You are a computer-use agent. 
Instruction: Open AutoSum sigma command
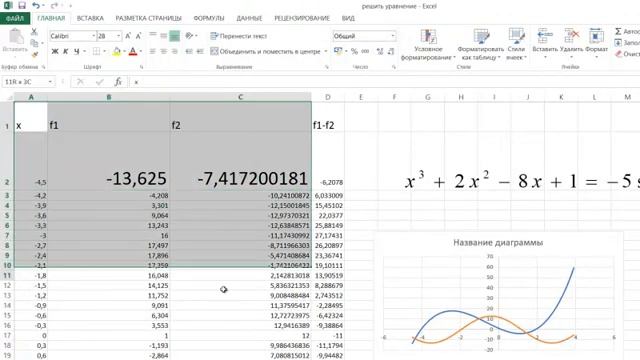(x=627, y=31)
